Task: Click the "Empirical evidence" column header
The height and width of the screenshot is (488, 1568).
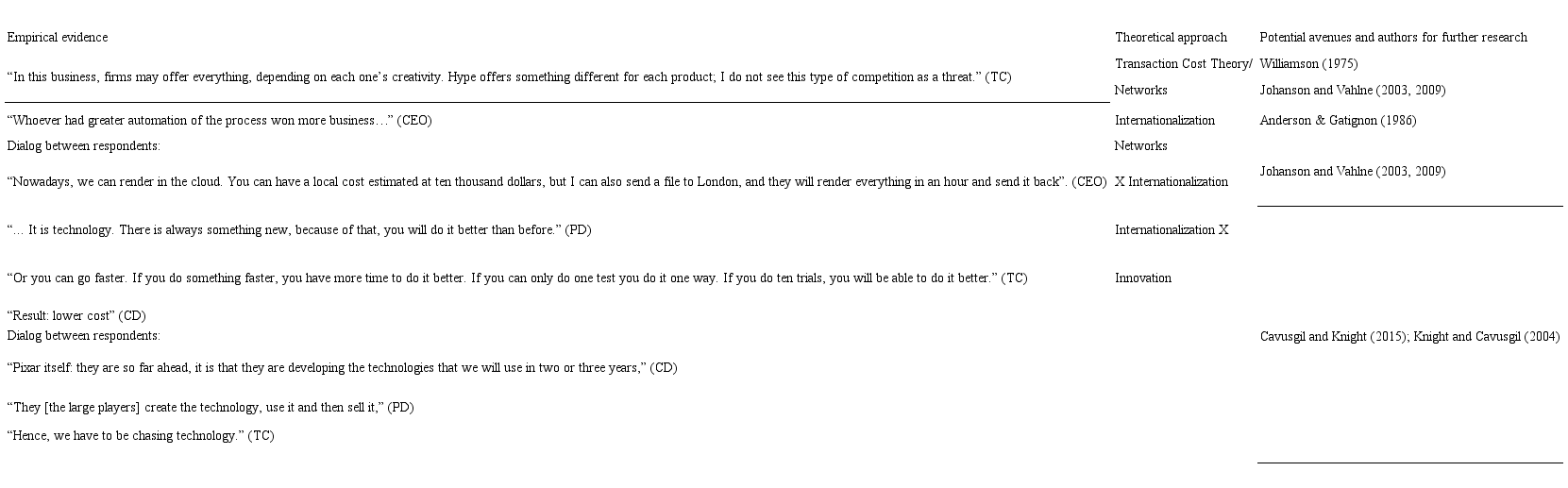Action: click(58, 38)
